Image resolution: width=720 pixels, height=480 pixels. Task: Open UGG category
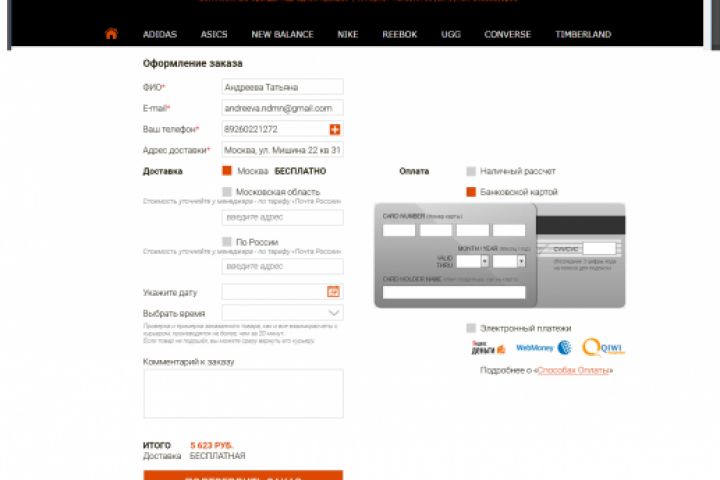click(x=450, y=34)
